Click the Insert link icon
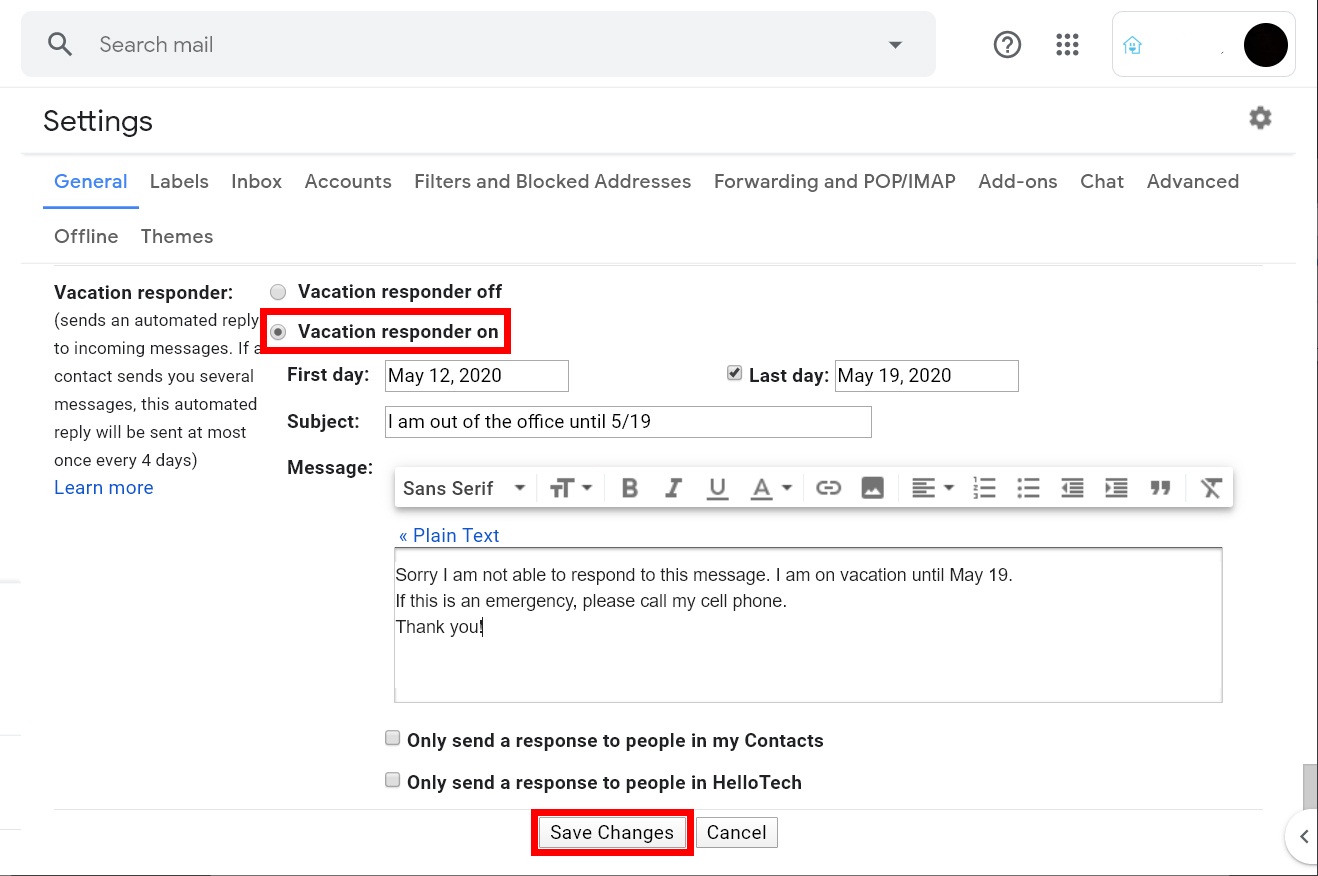The image size is (1318, 876). coord(828,488)
